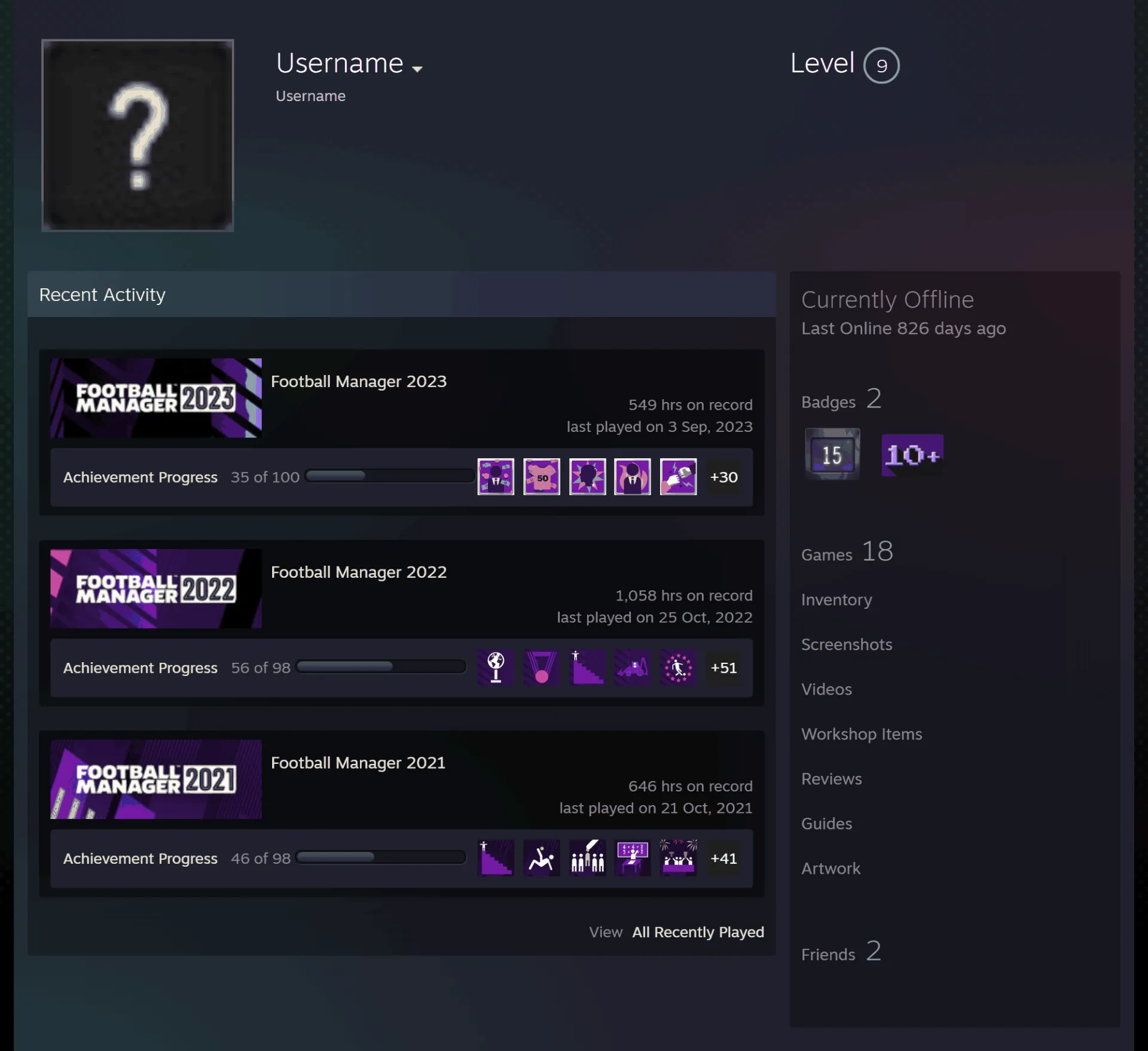Select the tactics board achievement icon in FM 2021

click(x=633, y=858)
